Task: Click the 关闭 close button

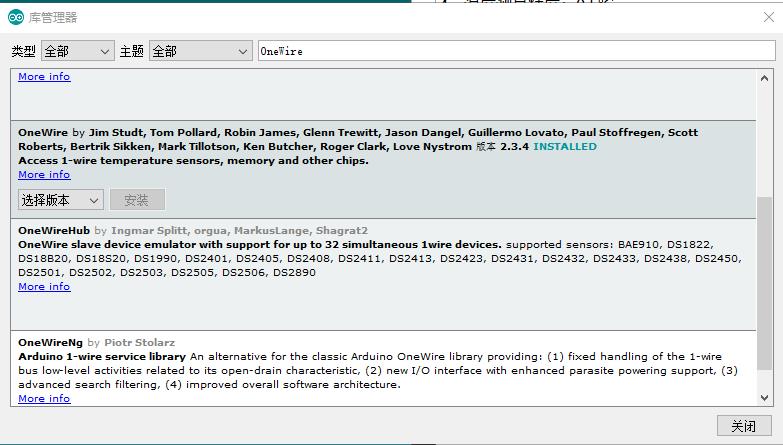Action: pos(743,426)
